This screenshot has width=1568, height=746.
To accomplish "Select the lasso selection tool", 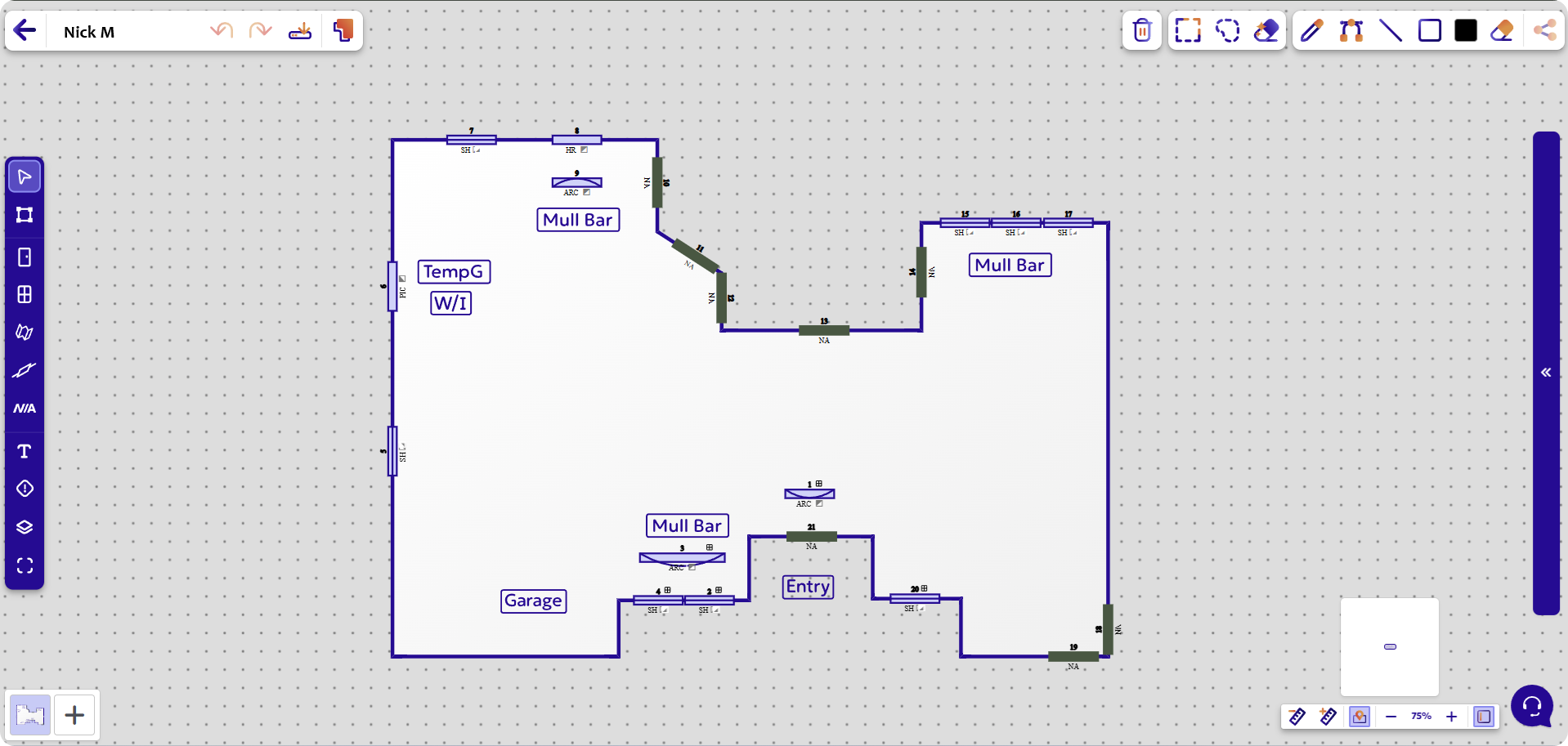I will coord(1227,31).
